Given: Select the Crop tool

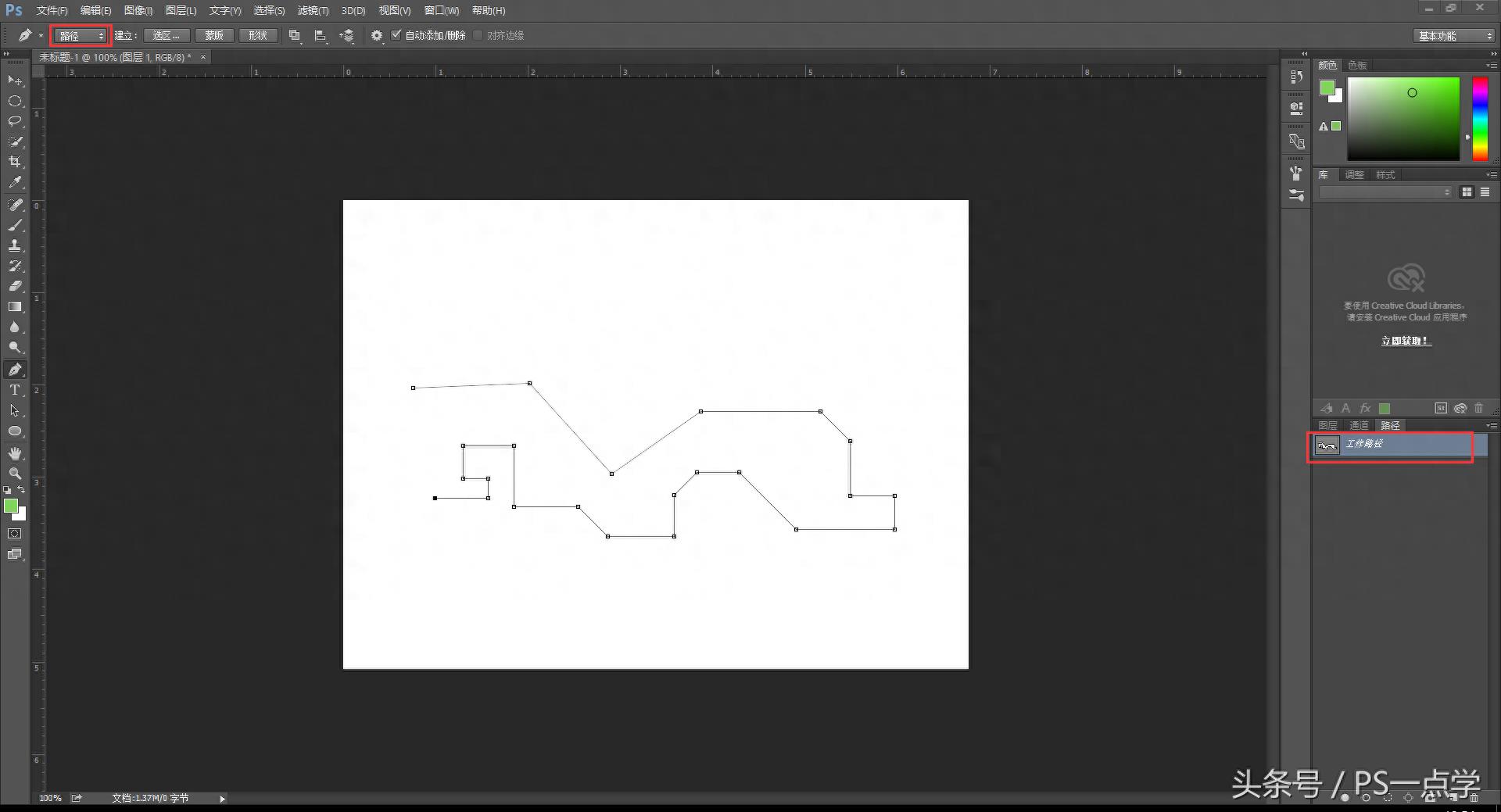Looking at the screenshot, I should point(15,162).
